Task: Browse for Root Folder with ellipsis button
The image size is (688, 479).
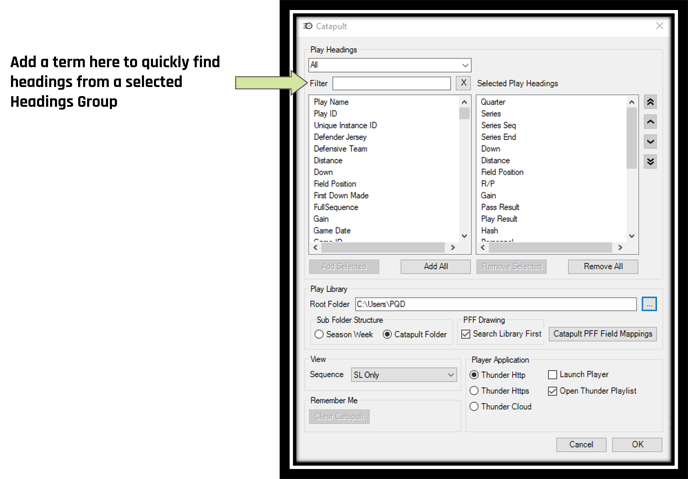Action: tap(649, 304)
